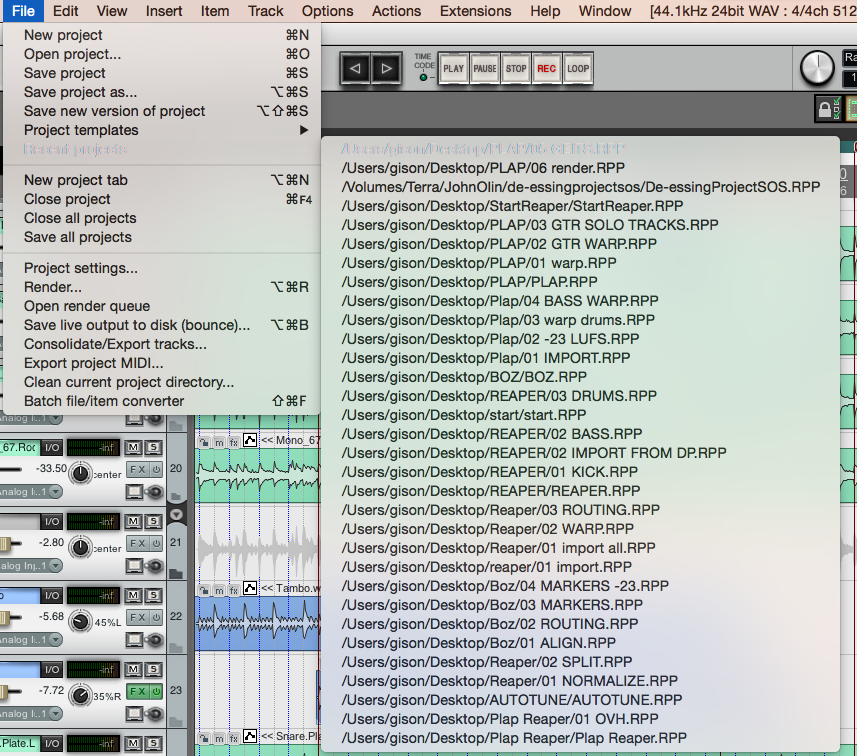Collapse the folder arrow between tracks 20 and 21
Image resolution: width=857 pixels, height=756 pixels.
click(x=177, y=514)
